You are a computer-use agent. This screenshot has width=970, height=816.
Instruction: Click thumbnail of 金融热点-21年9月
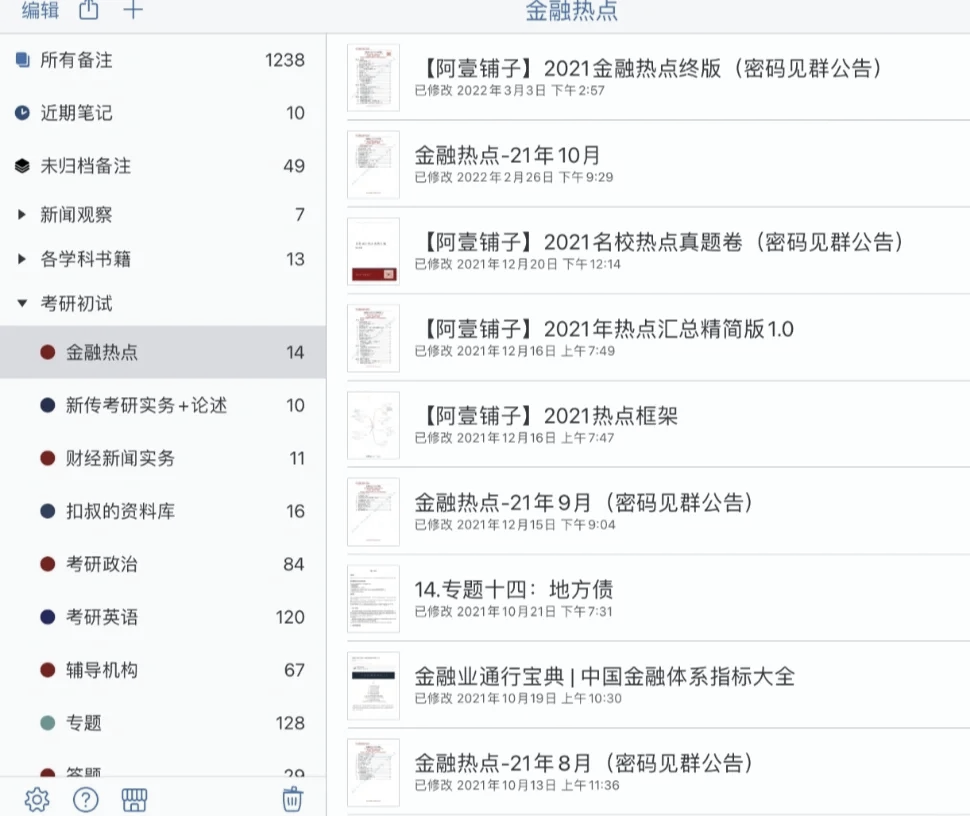(x=373, y=512)
